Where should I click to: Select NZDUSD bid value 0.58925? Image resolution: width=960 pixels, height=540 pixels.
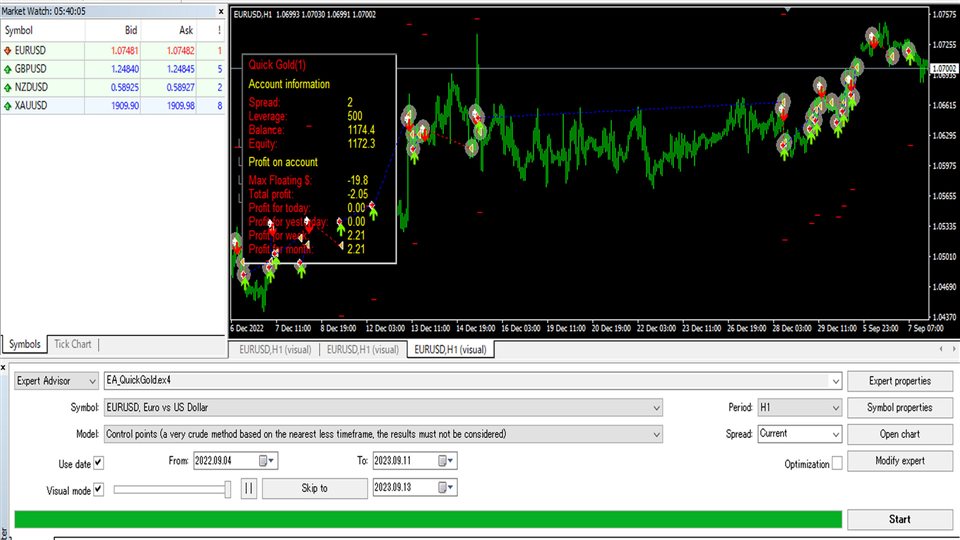tap(125, 88)
